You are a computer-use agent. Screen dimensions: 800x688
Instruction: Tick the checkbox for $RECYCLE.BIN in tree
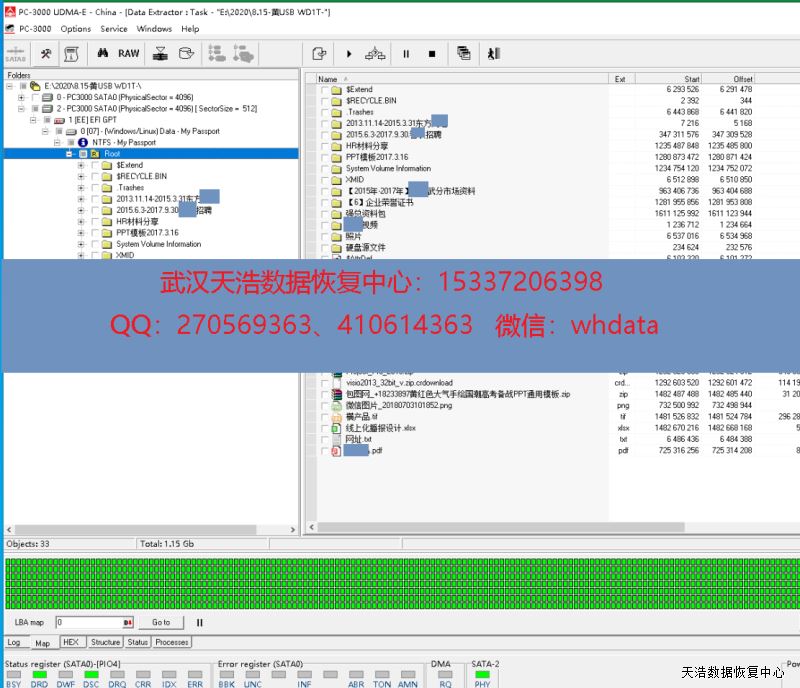tap(95, 176)
